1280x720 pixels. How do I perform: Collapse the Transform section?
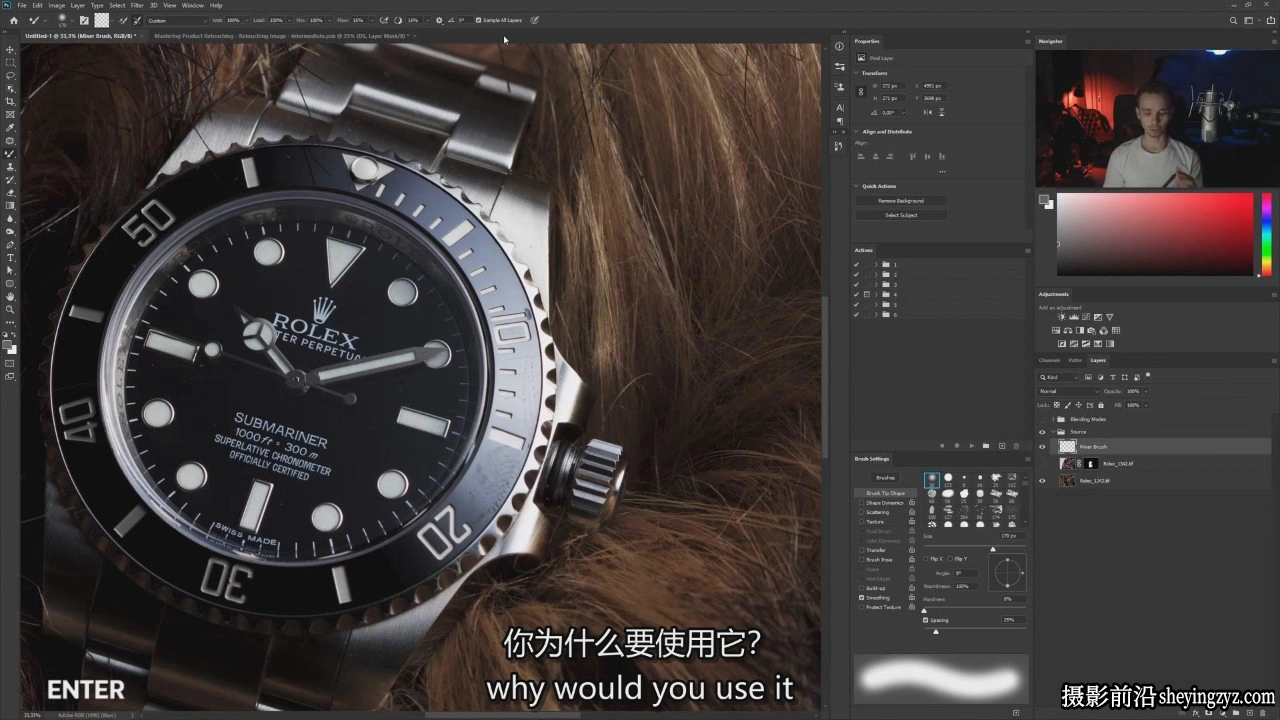(857, 73)
